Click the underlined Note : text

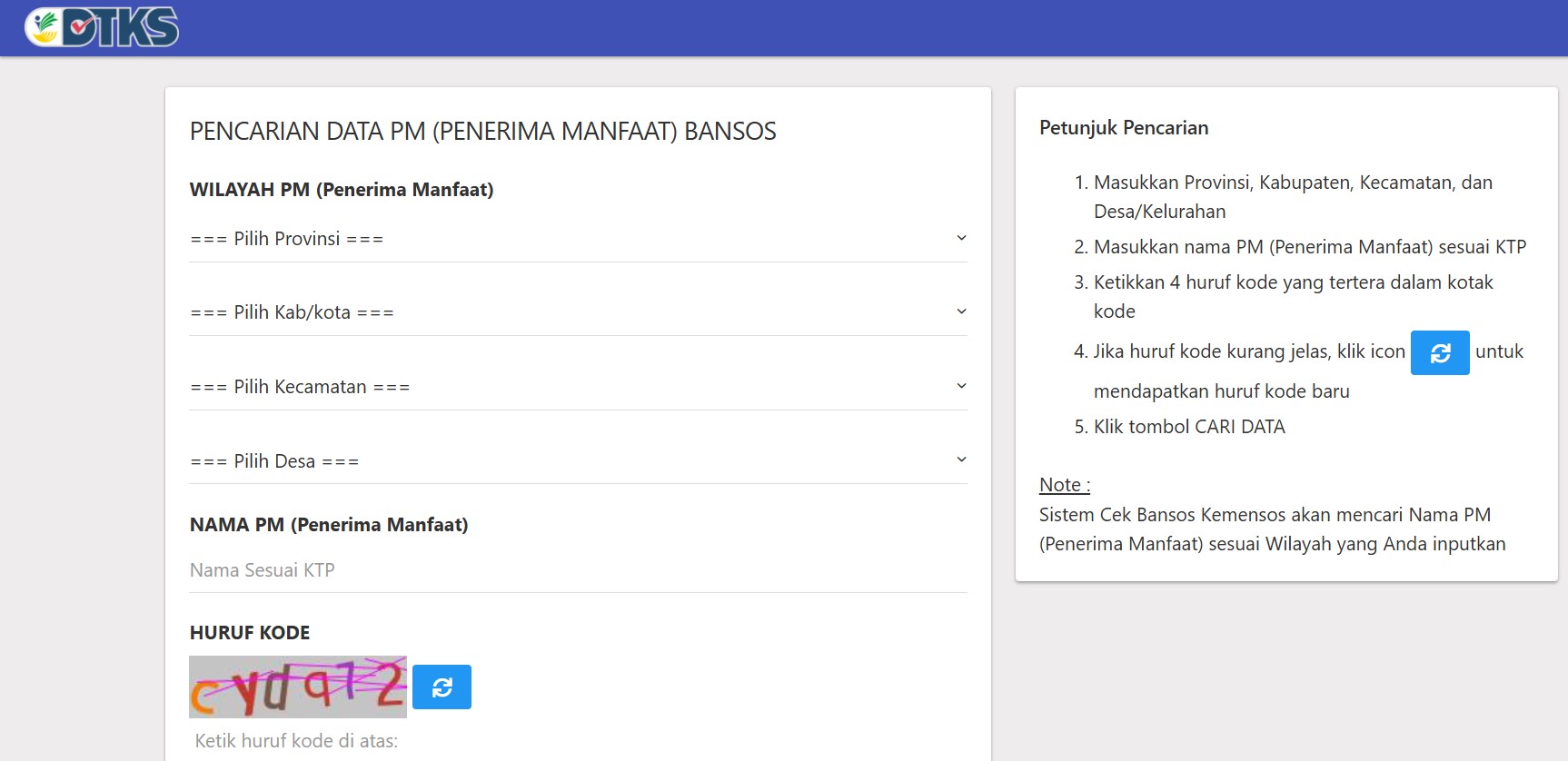[1065, 485]
